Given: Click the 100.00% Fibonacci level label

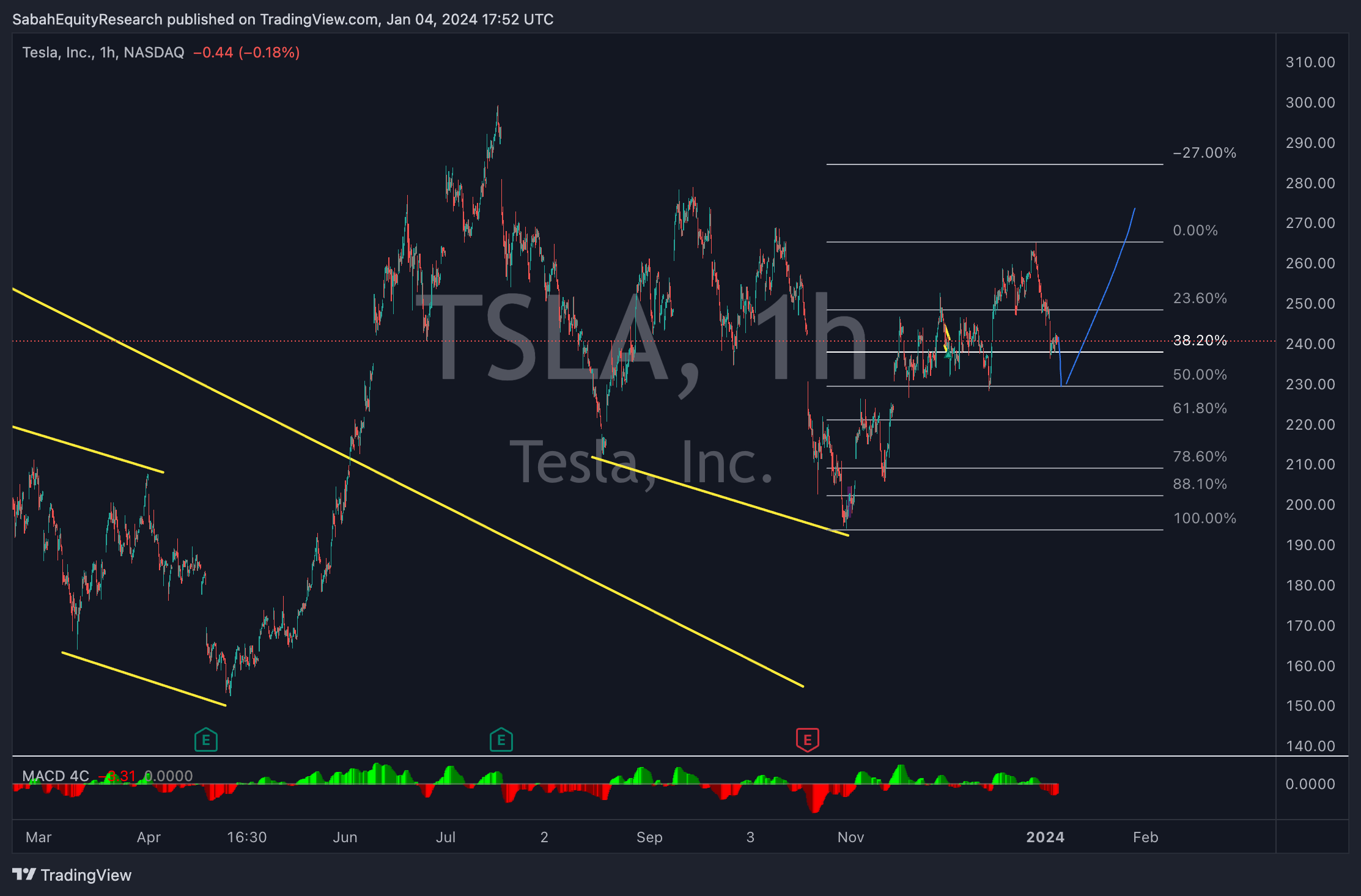Looking at the screenshot, I should [1204, 518].
